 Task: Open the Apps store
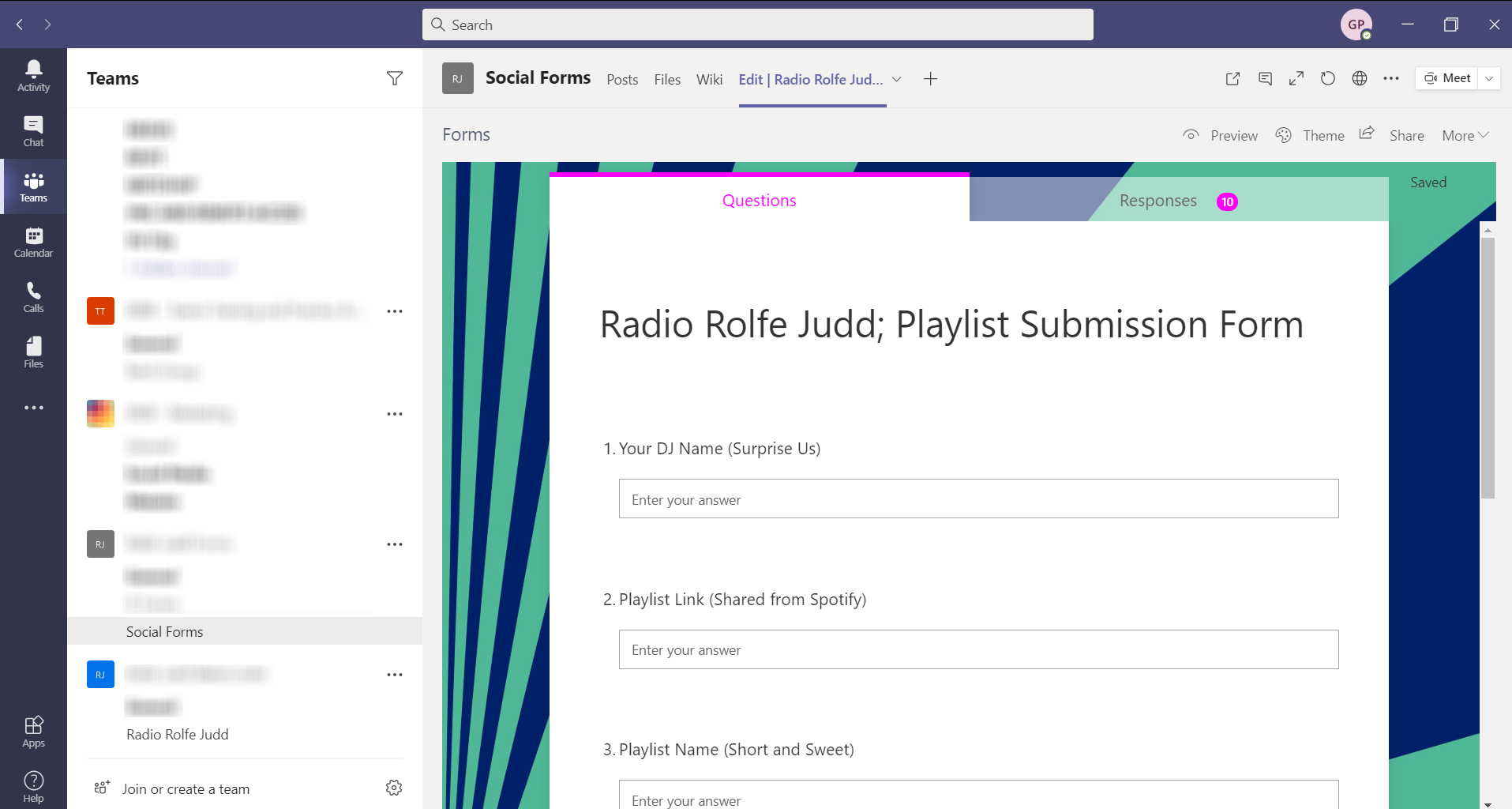(x=33, y=732)
